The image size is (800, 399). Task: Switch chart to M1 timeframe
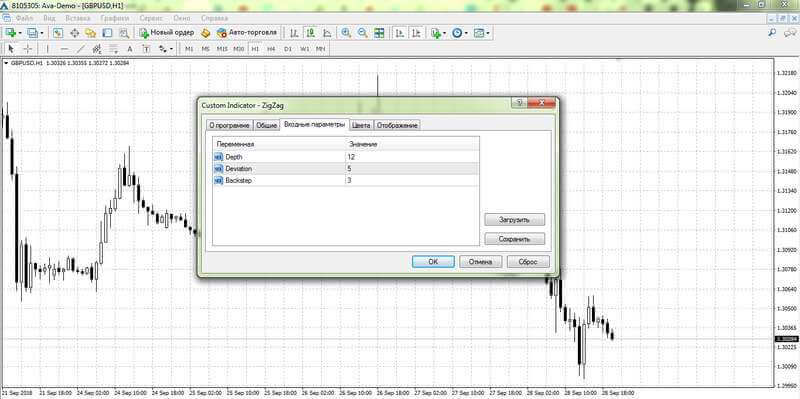click(x=189, y=49)
